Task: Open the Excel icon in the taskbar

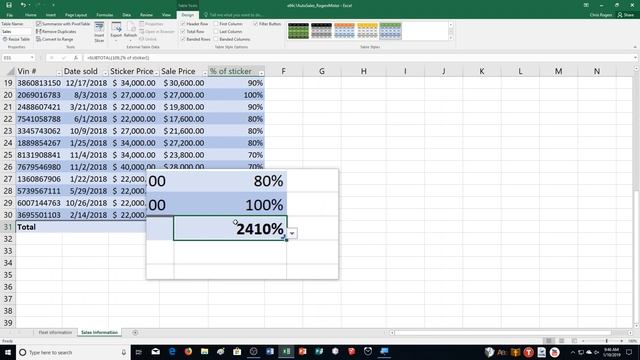Action: point(286,352)
